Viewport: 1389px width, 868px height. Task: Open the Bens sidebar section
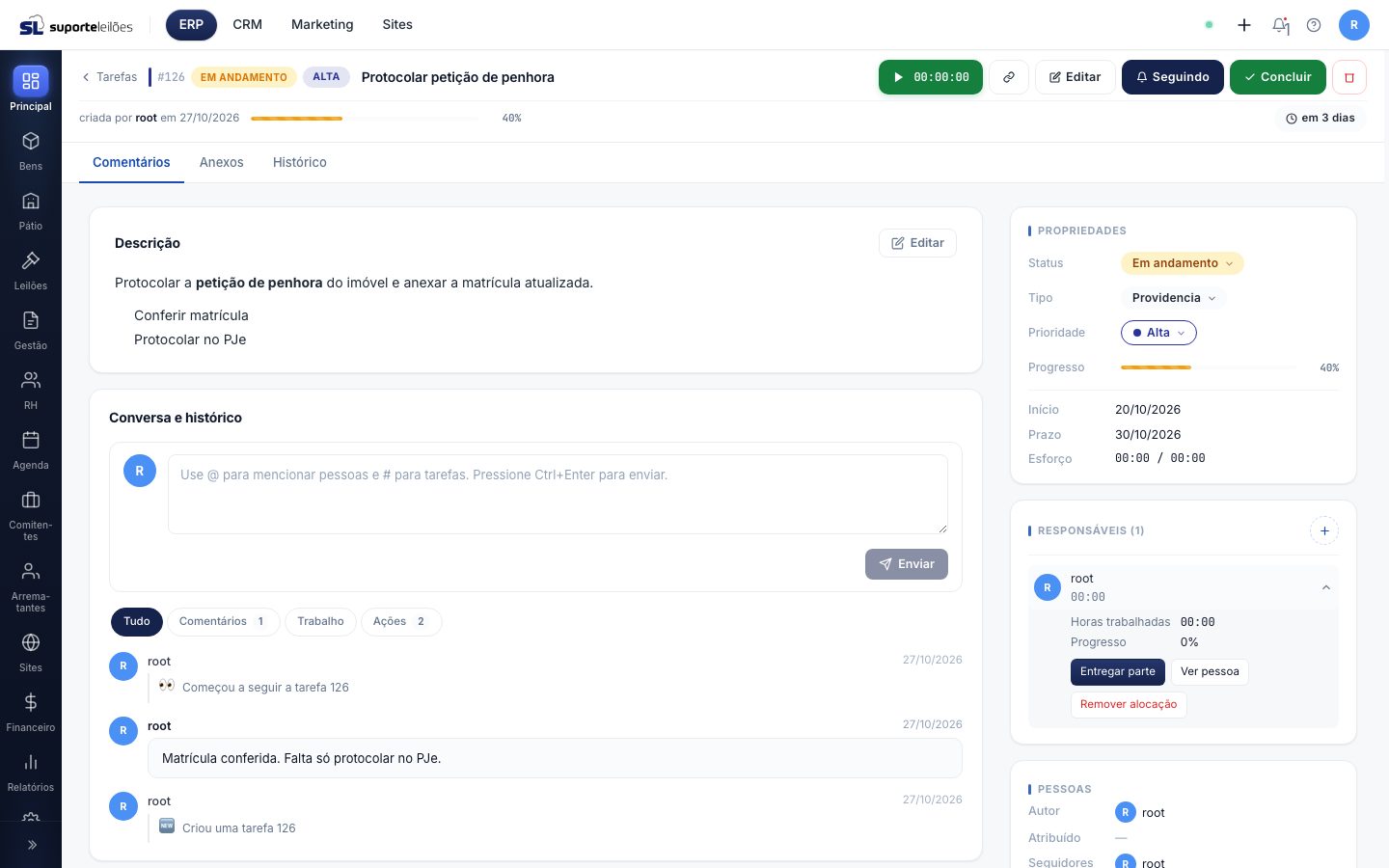pyautogui.click(x=31, y=150)
